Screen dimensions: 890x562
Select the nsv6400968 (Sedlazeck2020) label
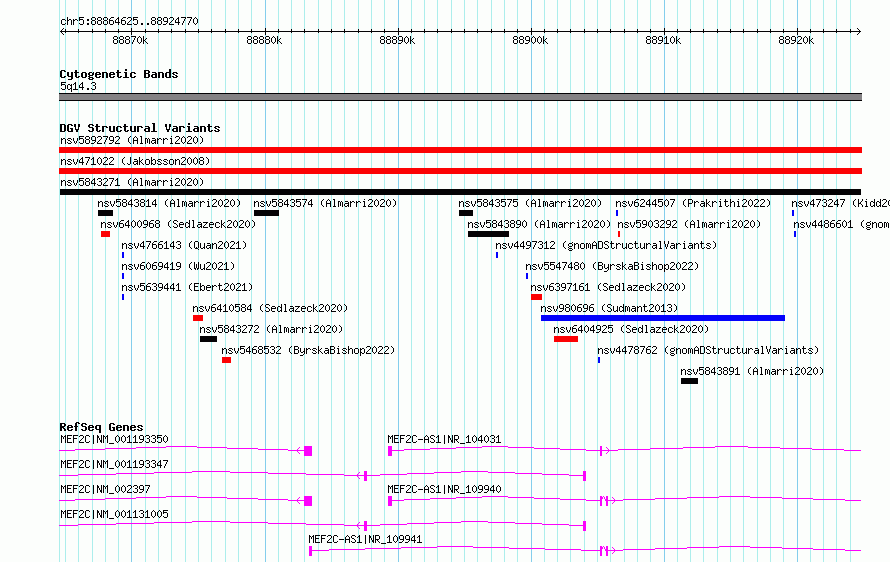[x=178, y=224]
